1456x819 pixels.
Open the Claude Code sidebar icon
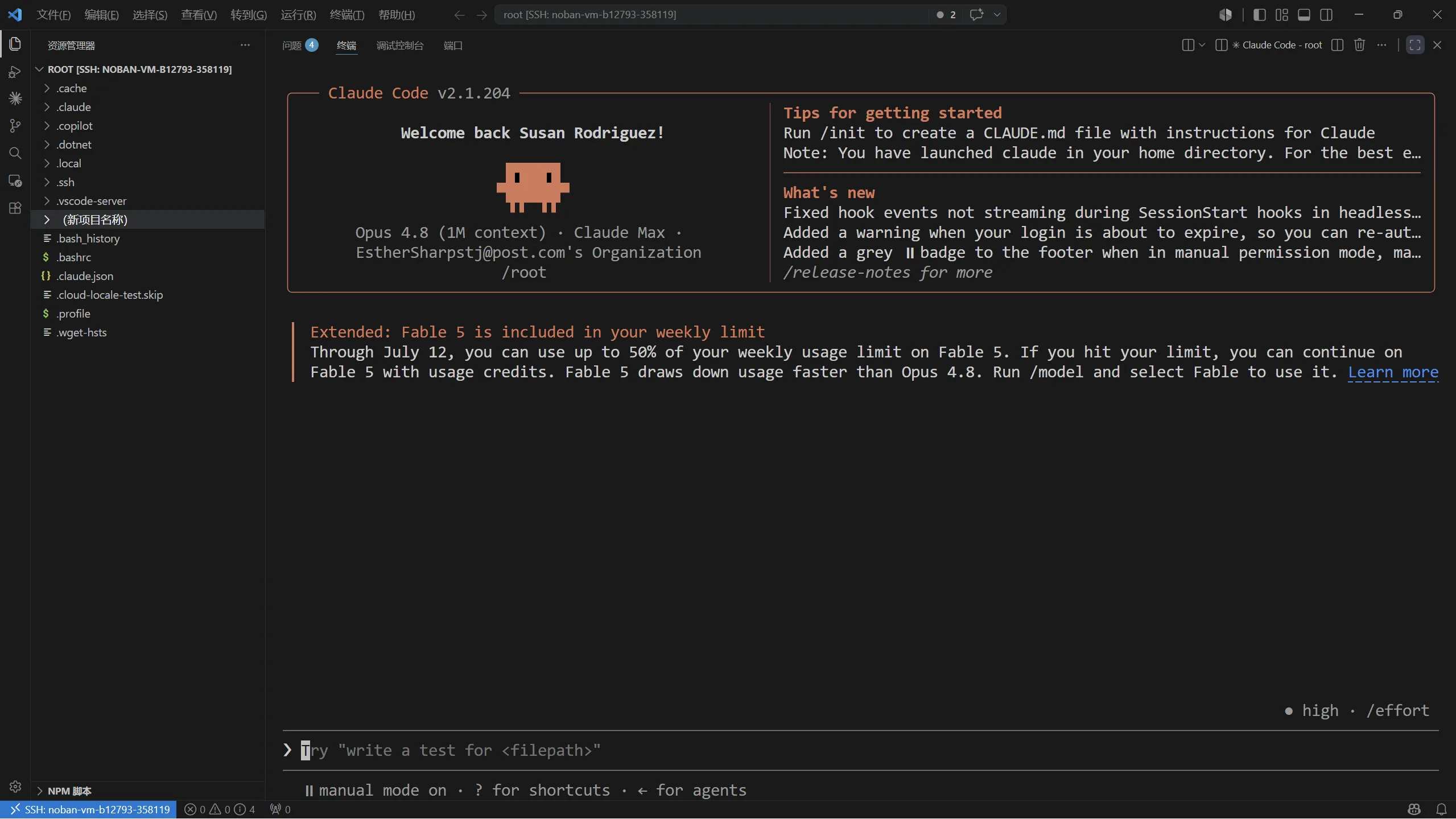coord(15,98)
